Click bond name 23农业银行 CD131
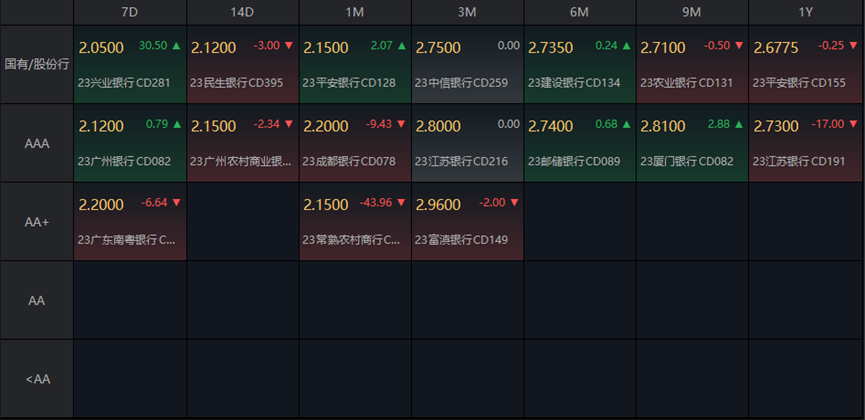Image resolution: width=865 pixels, height=420 pixels. (687, 83)
